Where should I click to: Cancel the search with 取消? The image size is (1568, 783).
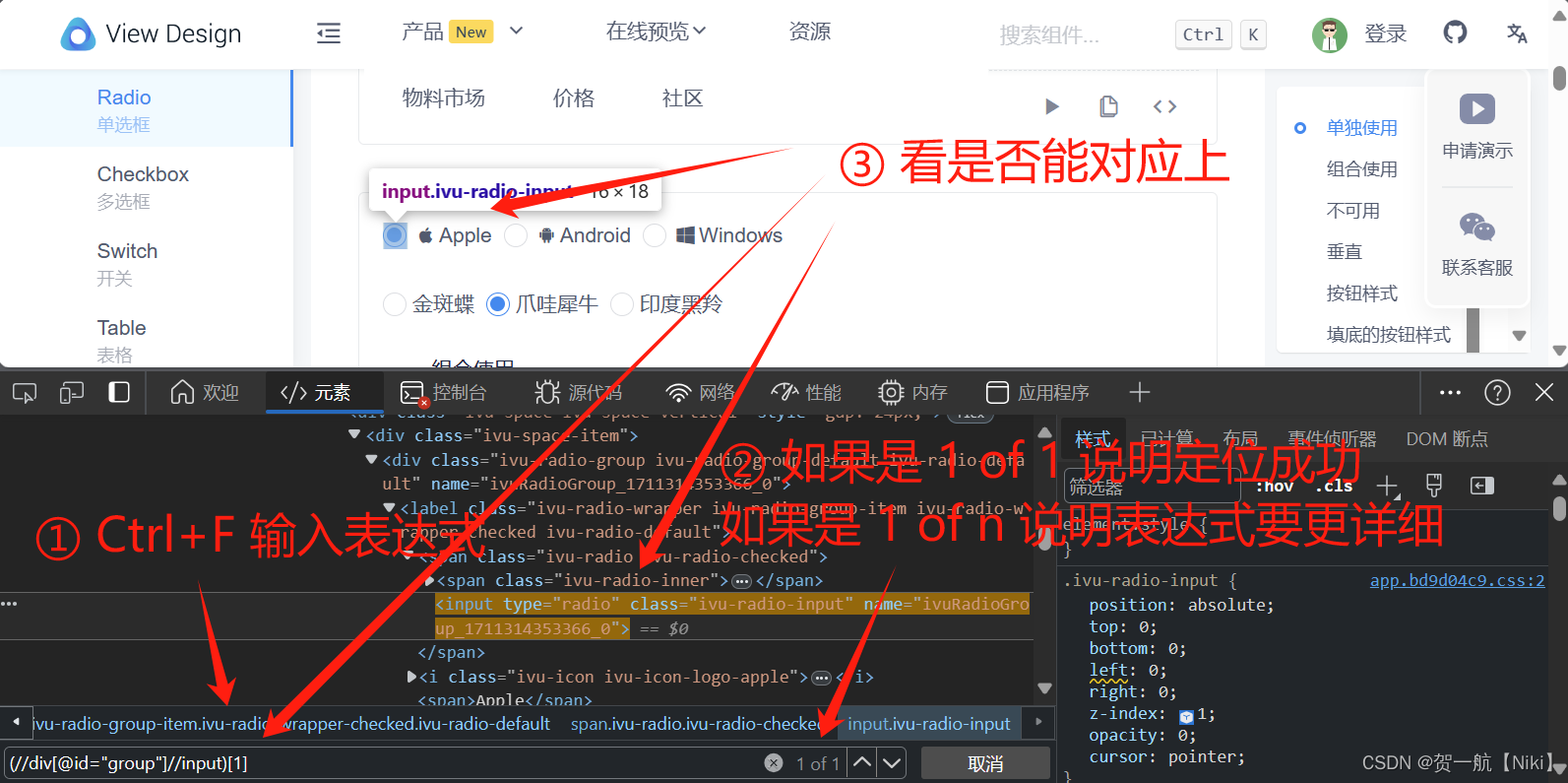click(x=985, y=763)
